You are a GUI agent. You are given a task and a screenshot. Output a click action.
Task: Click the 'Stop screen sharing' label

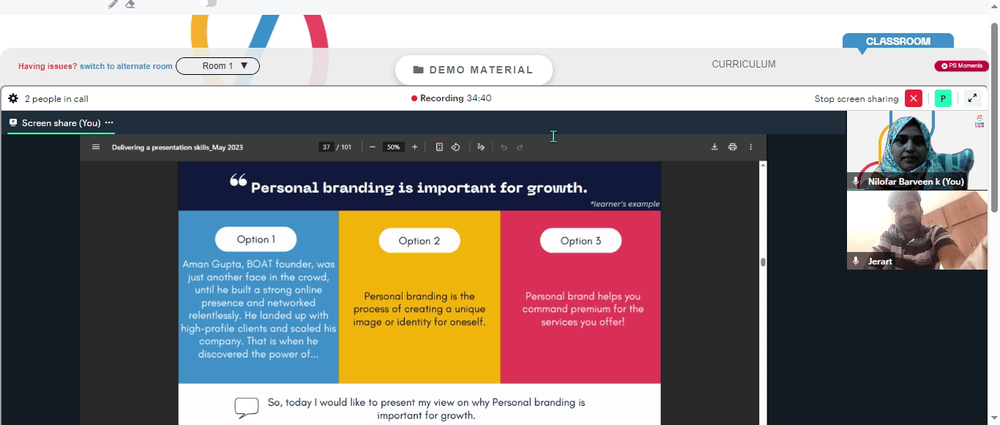856,99
